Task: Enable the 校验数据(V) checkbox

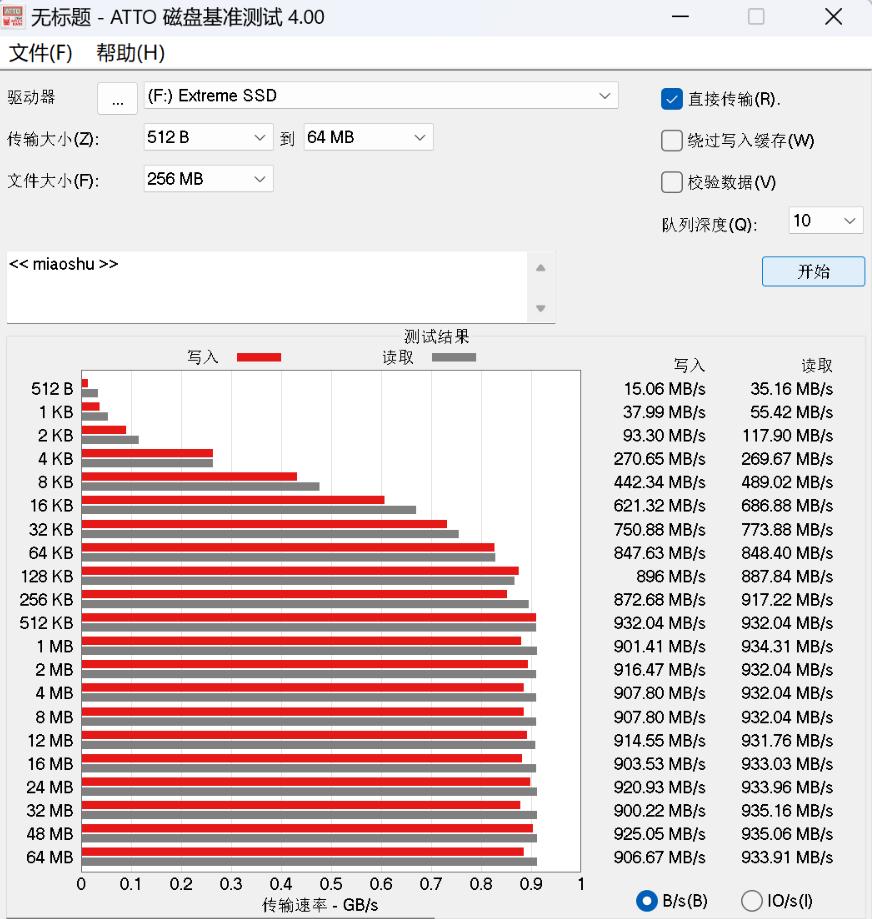Action: 671,181
